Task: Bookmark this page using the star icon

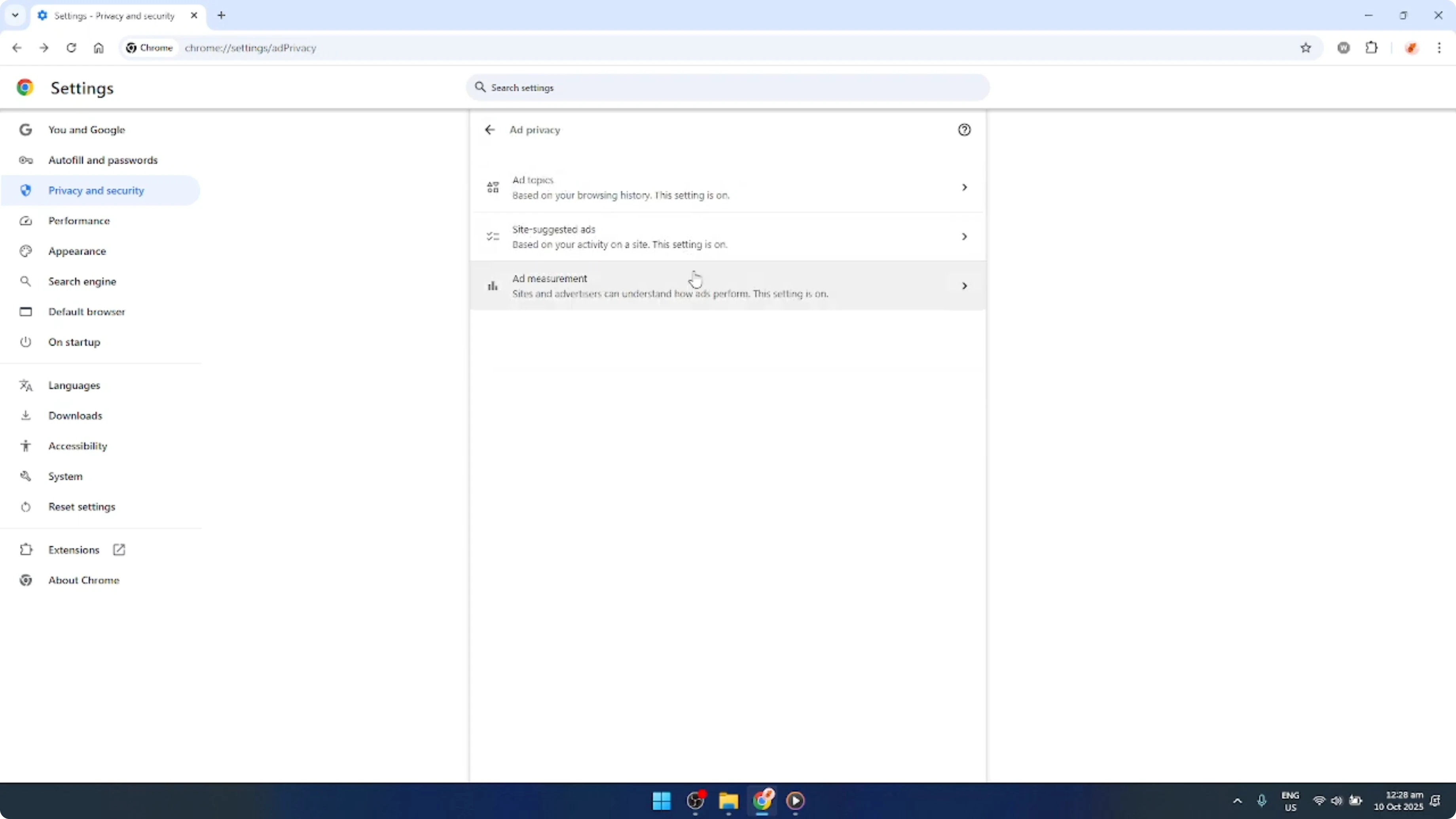Action: pyautogui.click(x=1306, y=48)
